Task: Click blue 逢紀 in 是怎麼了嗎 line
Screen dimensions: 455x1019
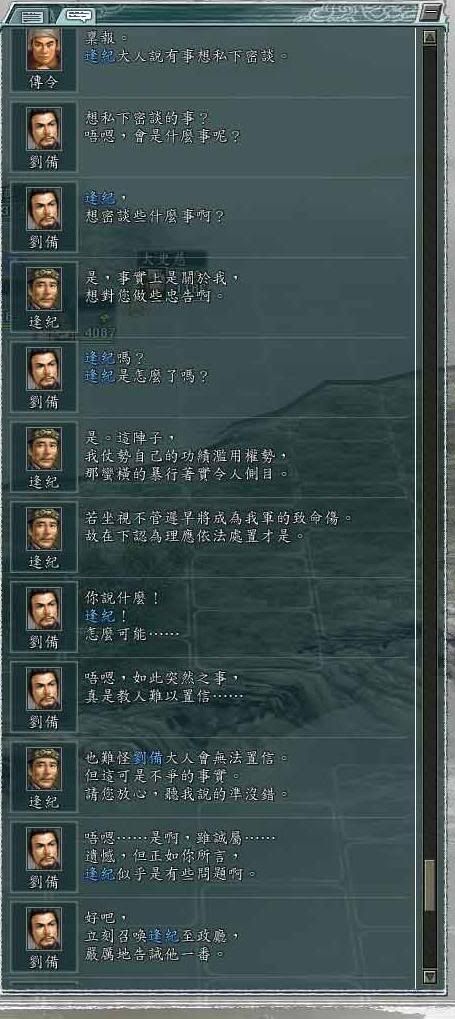Action: (99, 377)
